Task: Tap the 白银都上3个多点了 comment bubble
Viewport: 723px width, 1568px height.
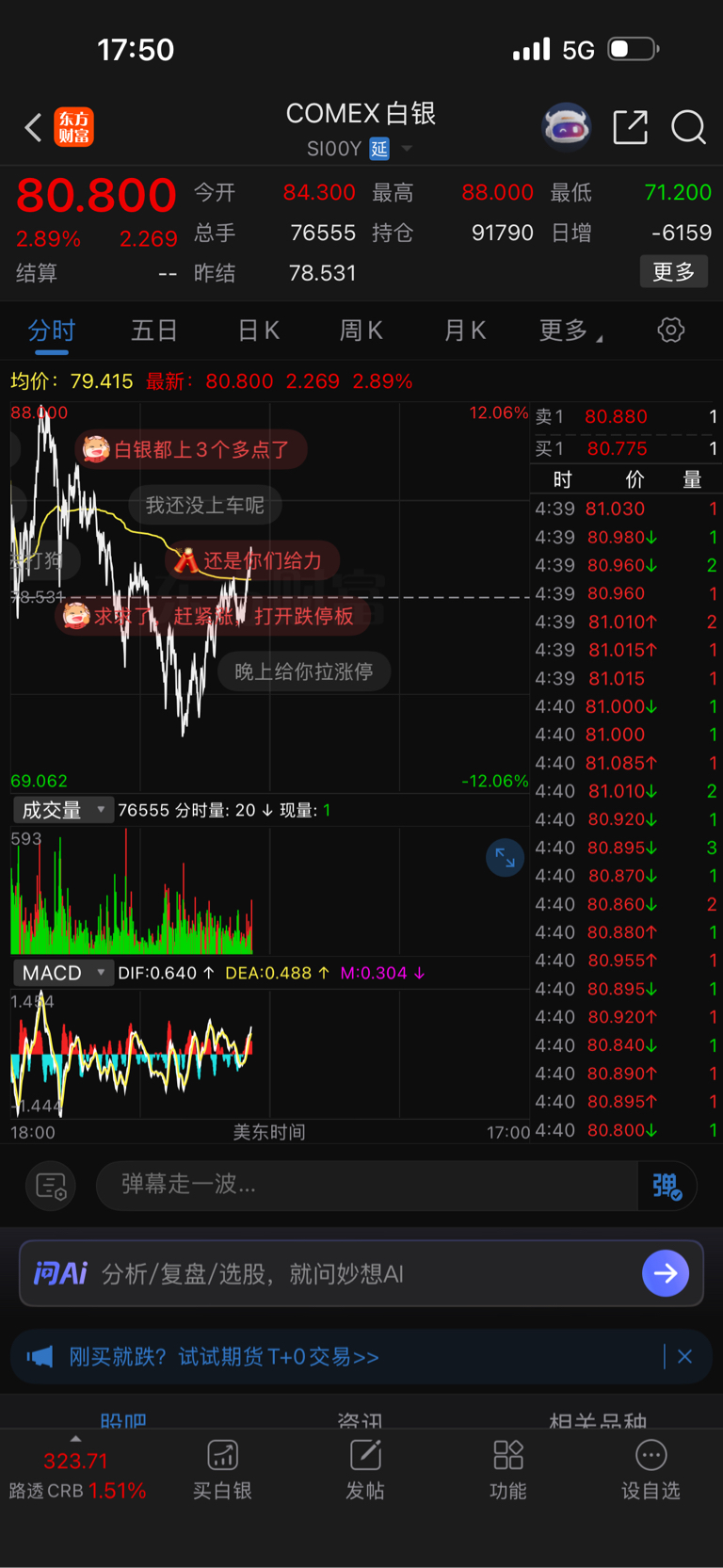Action: pyautogui.click(x=191, y=449)
